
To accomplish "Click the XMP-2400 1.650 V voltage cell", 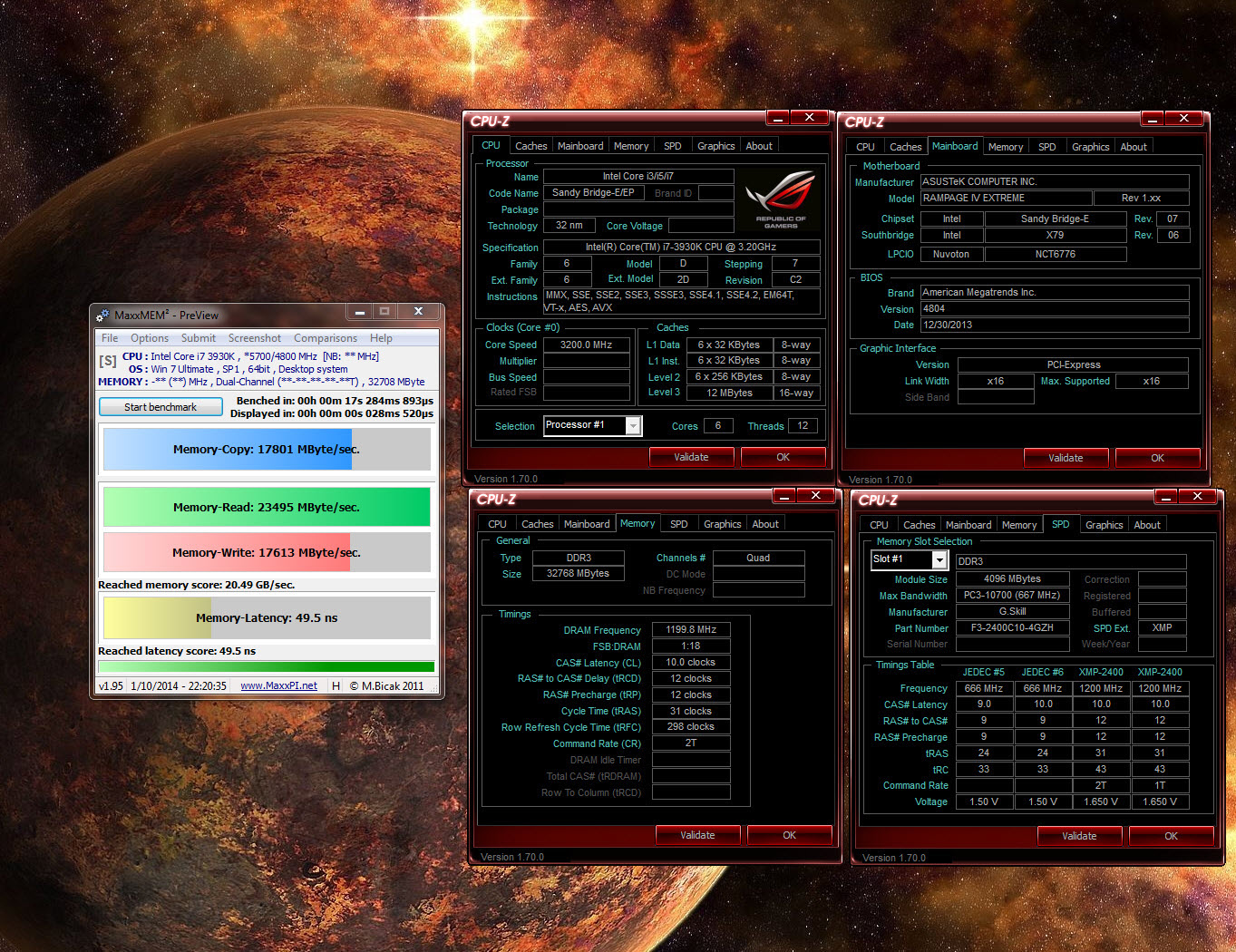I will [1161, 801].
